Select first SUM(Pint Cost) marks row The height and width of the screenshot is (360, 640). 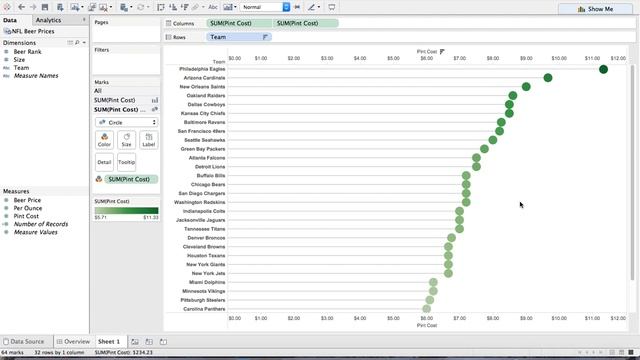click(126, 100)
